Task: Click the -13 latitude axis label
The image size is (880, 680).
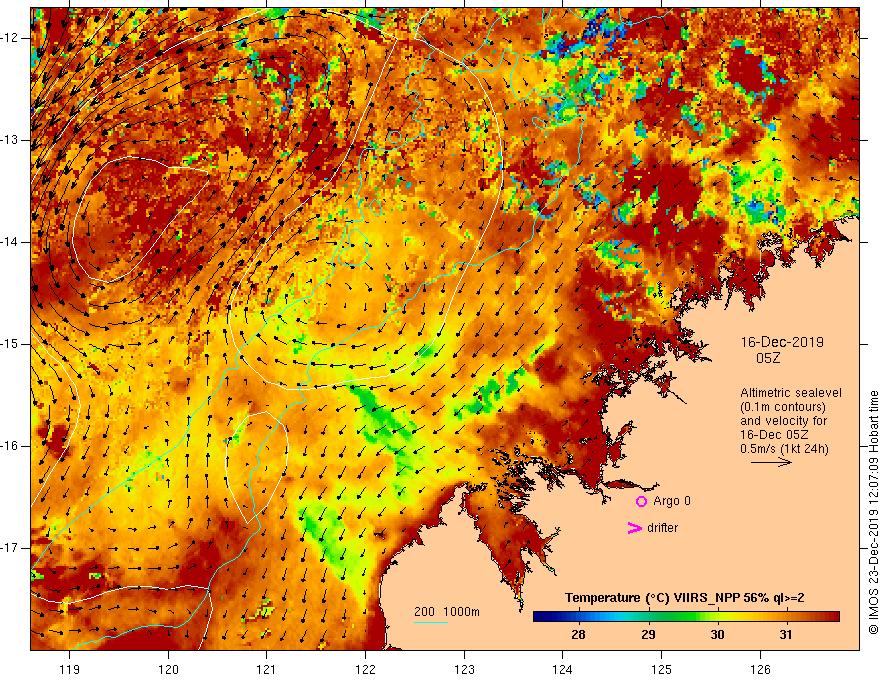Action: click(x=11, y=140)
